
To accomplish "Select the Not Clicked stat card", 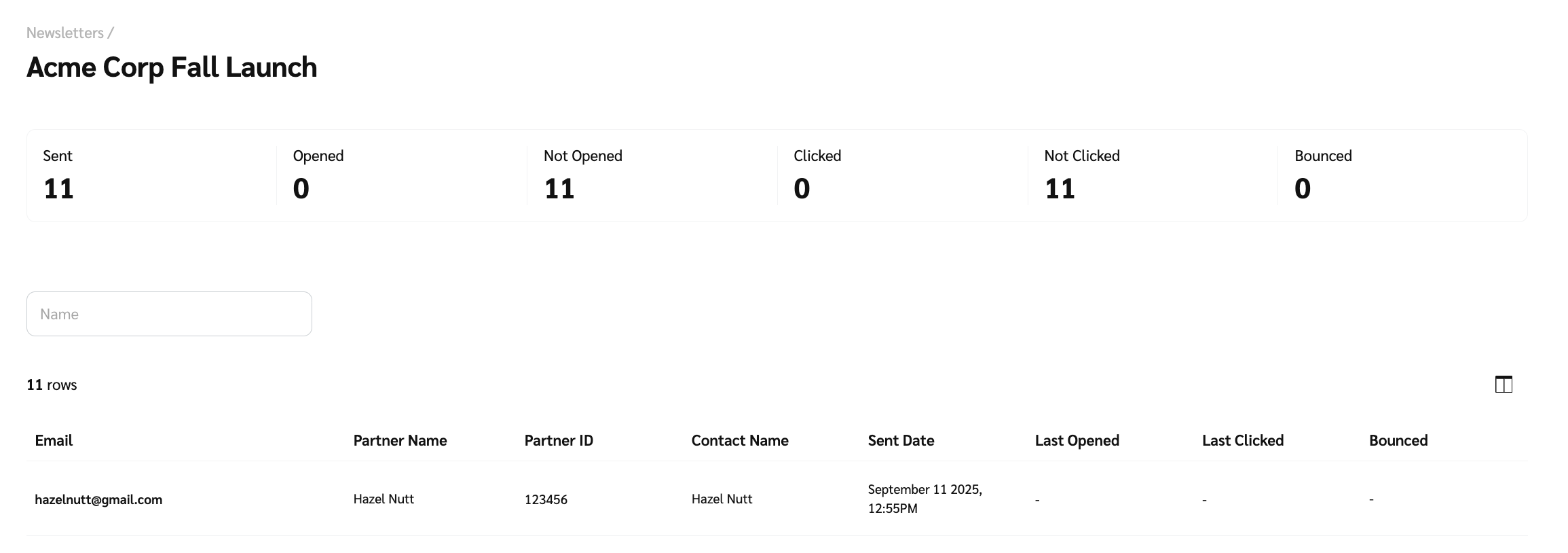I will [1152, 175].
